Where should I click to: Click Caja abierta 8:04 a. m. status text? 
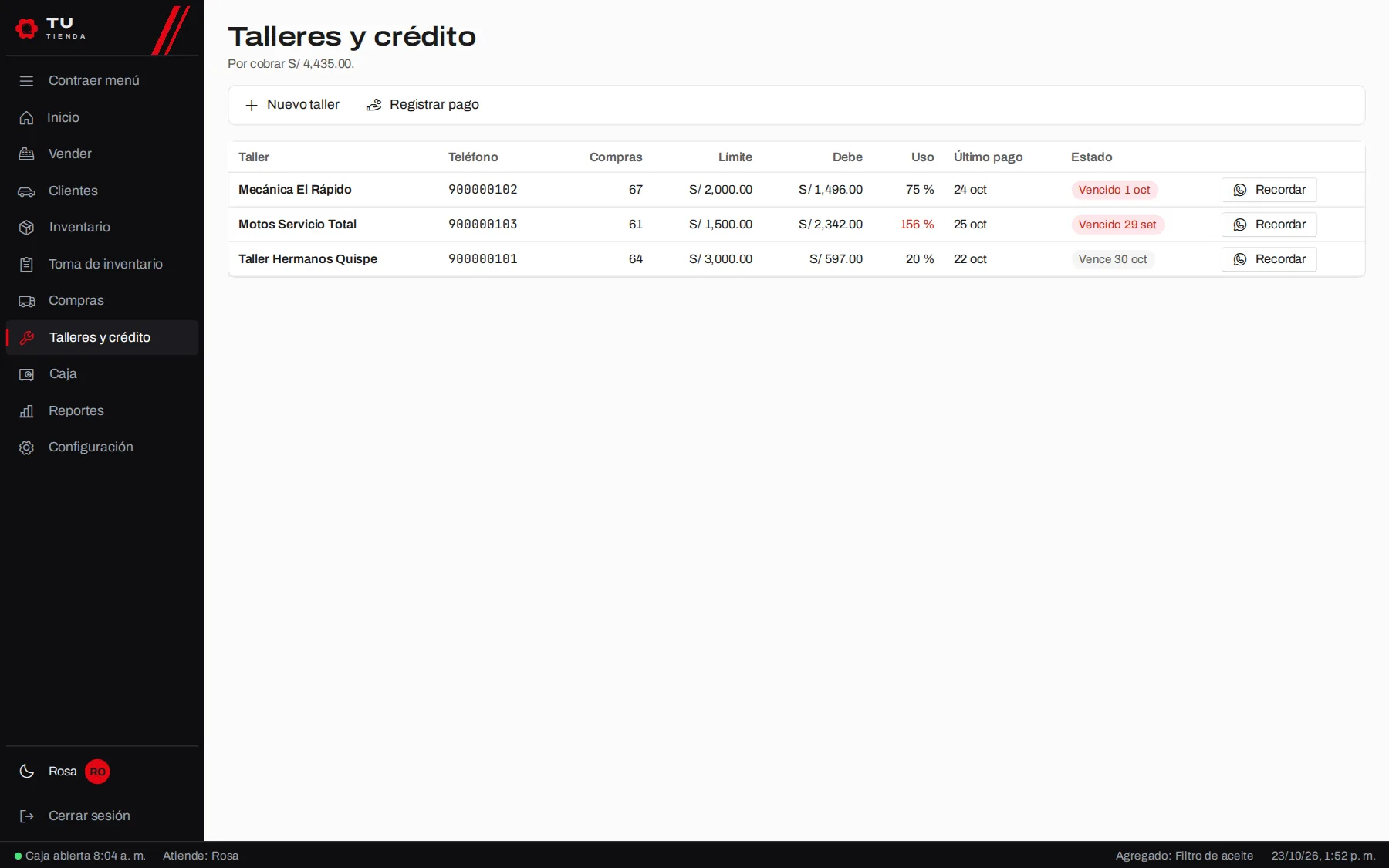click(85, 856)
